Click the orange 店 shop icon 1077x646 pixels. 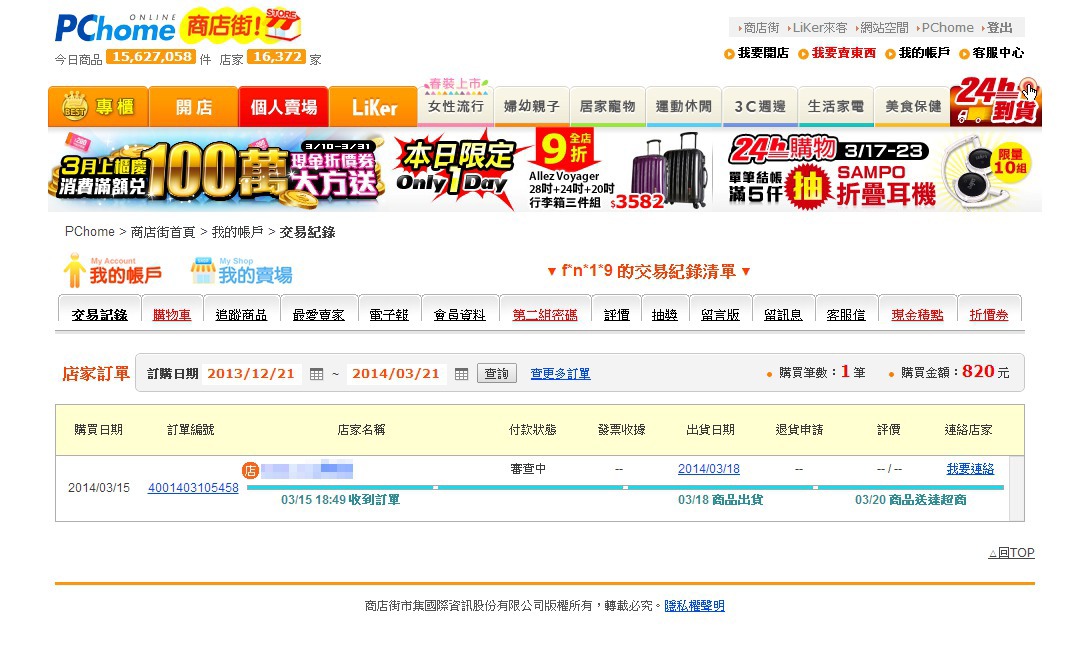pos(250,470)
